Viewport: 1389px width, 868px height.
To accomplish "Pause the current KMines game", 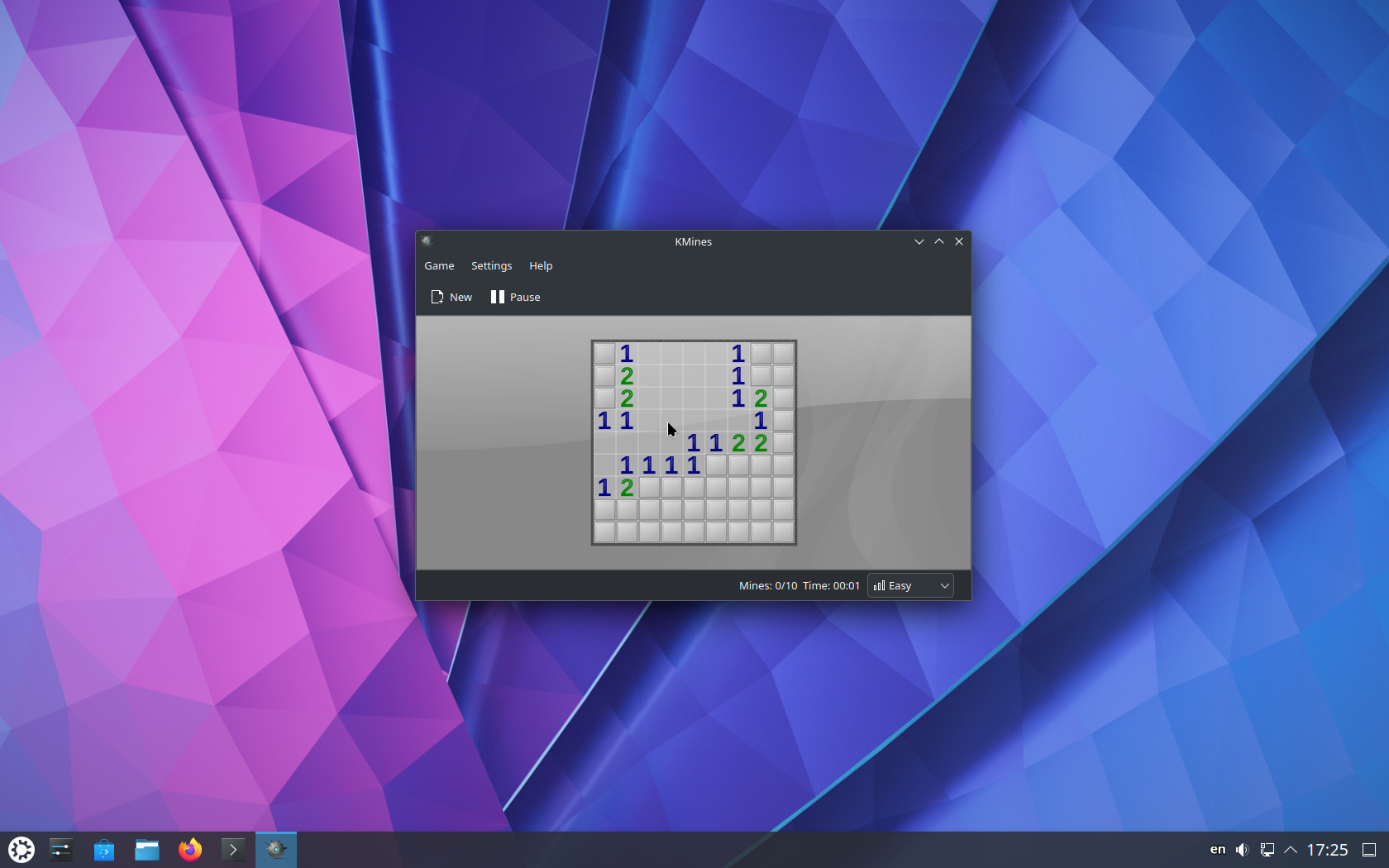I will coord(515,297).
